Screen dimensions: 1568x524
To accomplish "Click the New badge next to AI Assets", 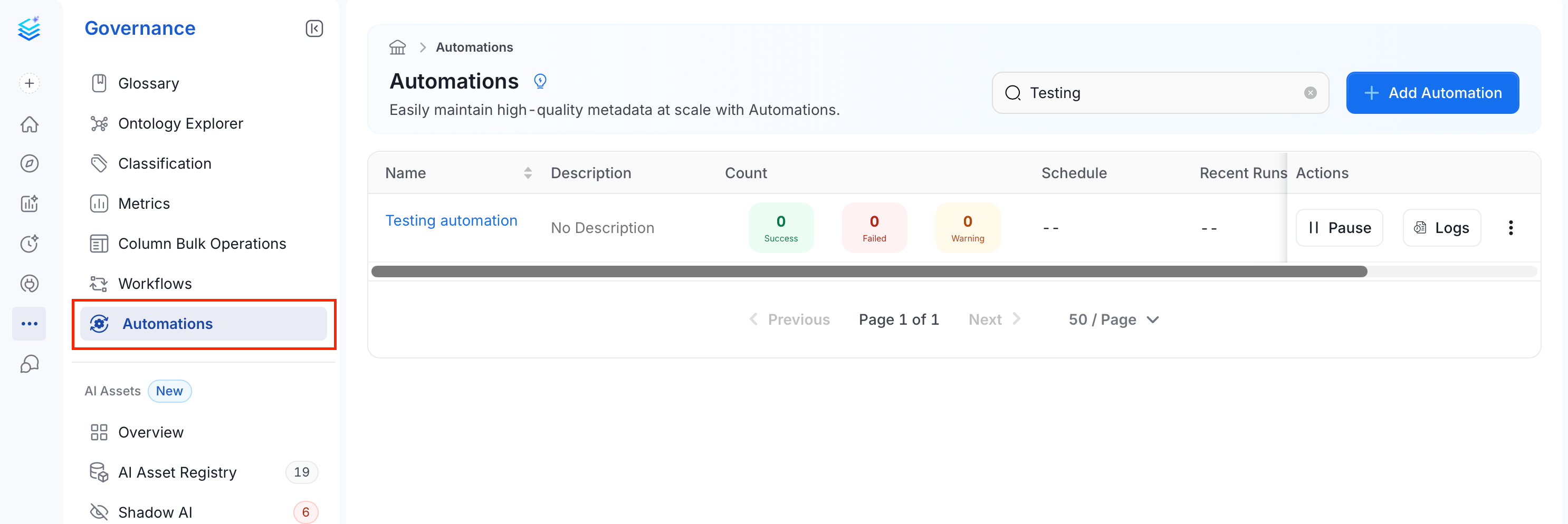I will coord(169,391).
